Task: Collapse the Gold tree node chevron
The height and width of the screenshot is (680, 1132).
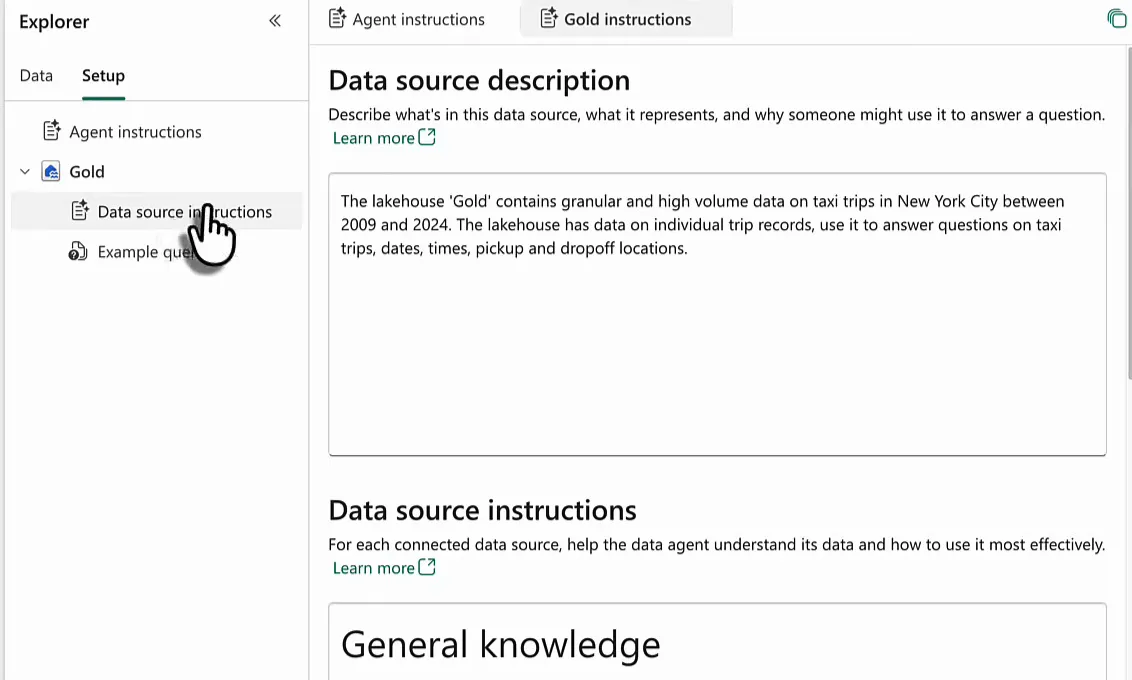Action: pyautogui.click(x=25, y=172)
